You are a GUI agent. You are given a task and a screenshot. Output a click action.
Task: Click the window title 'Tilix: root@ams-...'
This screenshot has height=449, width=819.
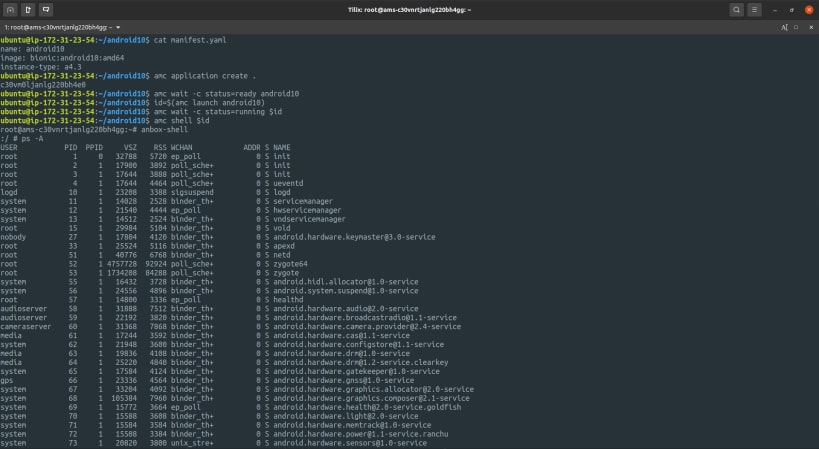(x=410, y=9)
